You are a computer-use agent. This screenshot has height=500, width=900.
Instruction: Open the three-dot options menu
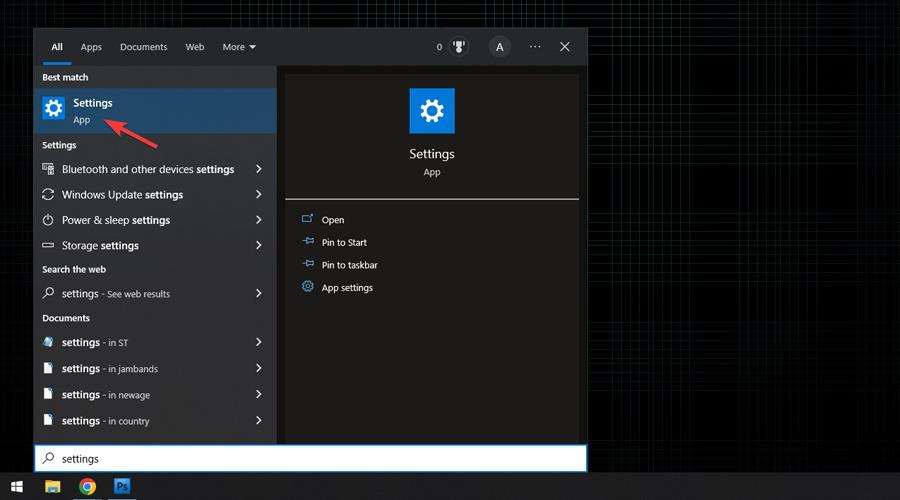[x=535, y=46]
